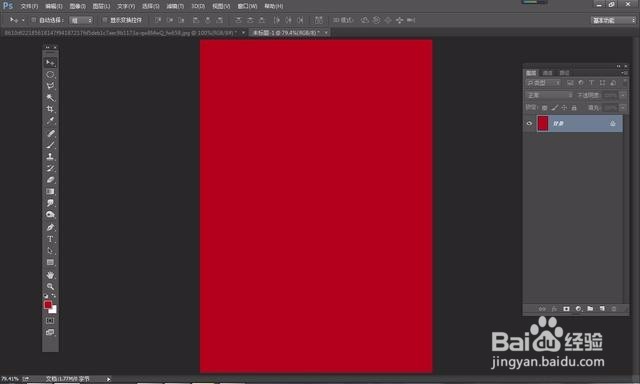This screenshot has width=640, height=384.
Task: Toggle Quick Mask mode icon
Action: (50, 321)
